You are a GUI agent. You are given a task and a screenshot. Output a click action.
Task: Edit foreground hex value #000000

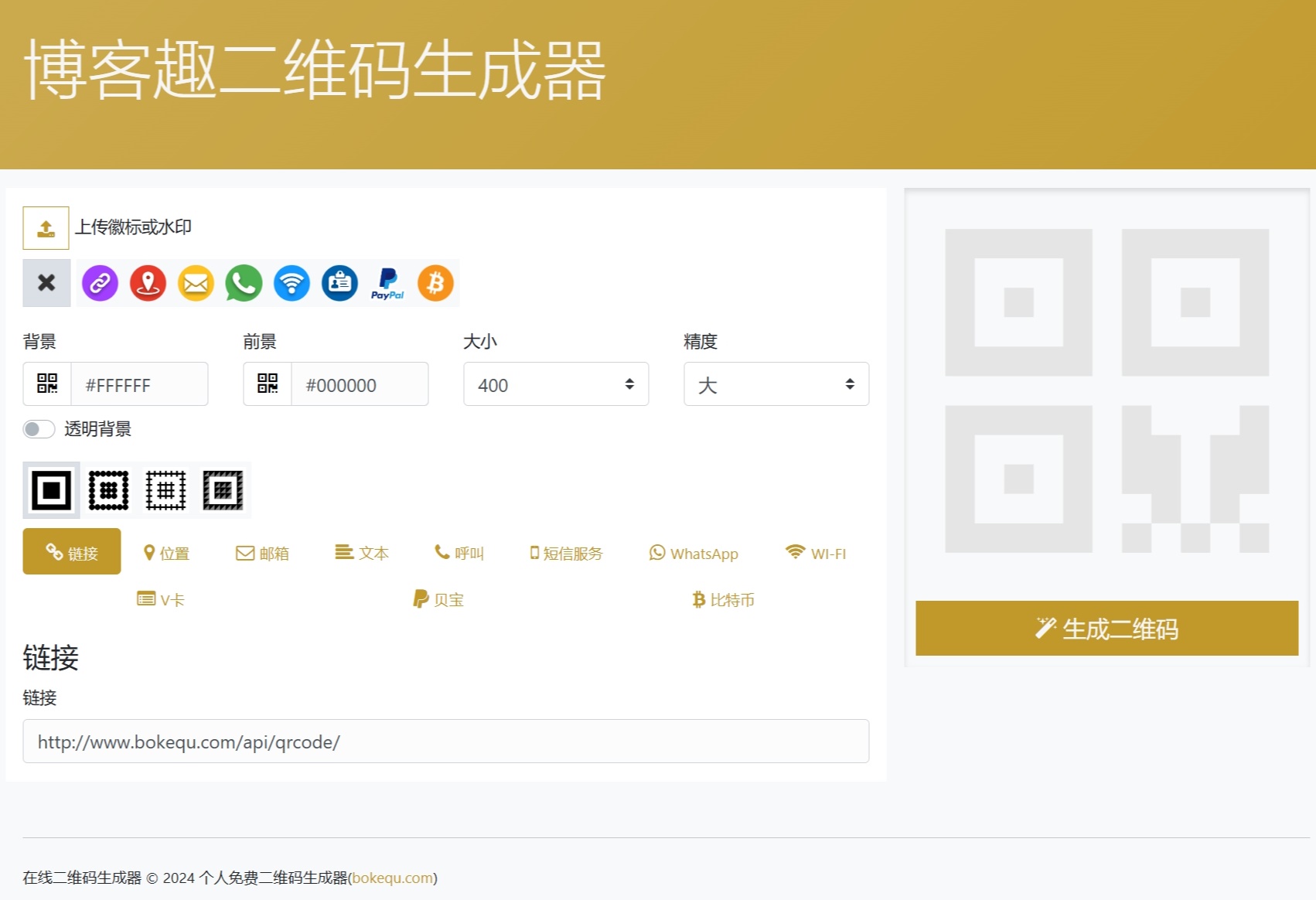point(360,384)
